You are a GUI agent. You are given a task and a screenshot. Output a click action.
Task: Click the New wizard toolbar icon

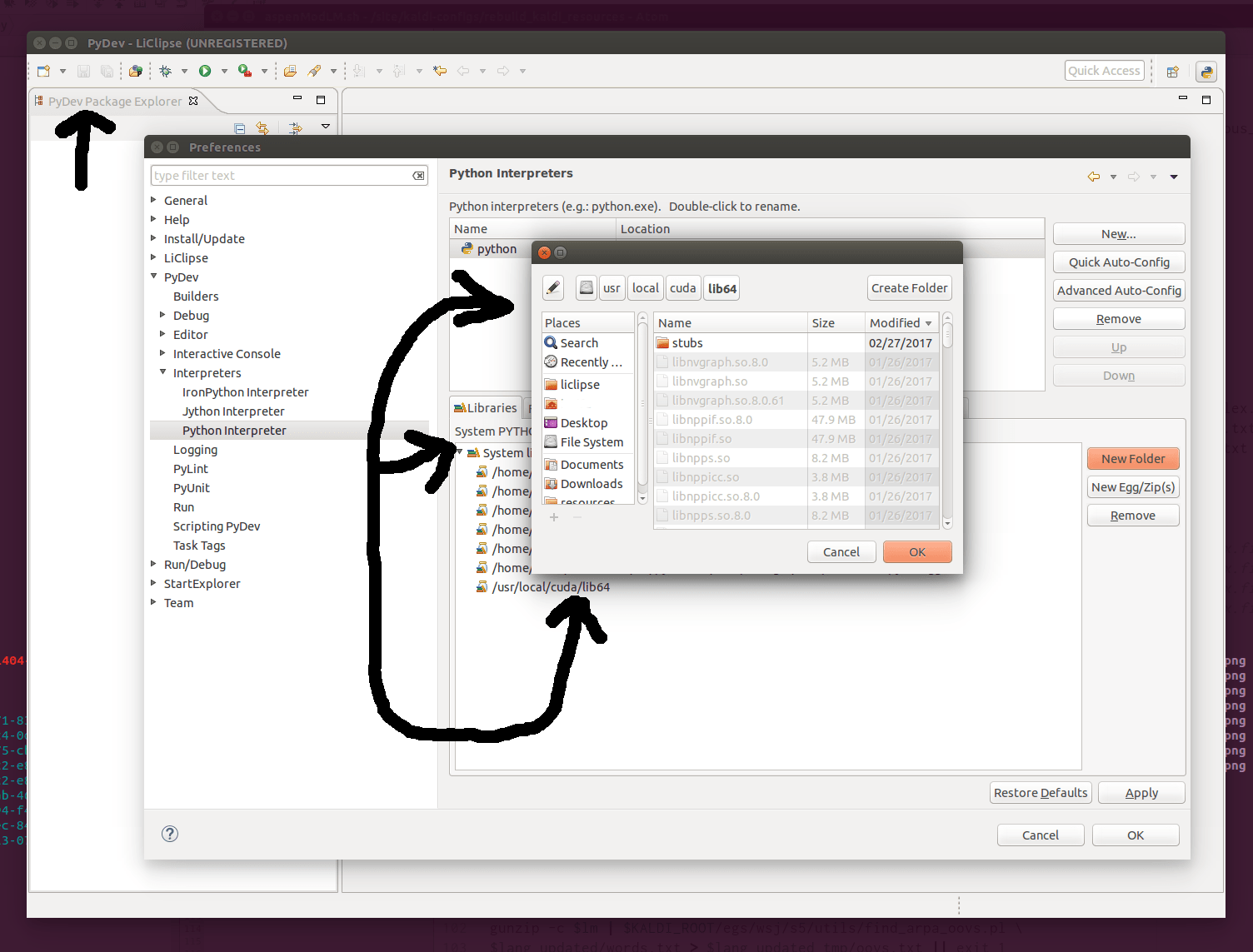43,71
